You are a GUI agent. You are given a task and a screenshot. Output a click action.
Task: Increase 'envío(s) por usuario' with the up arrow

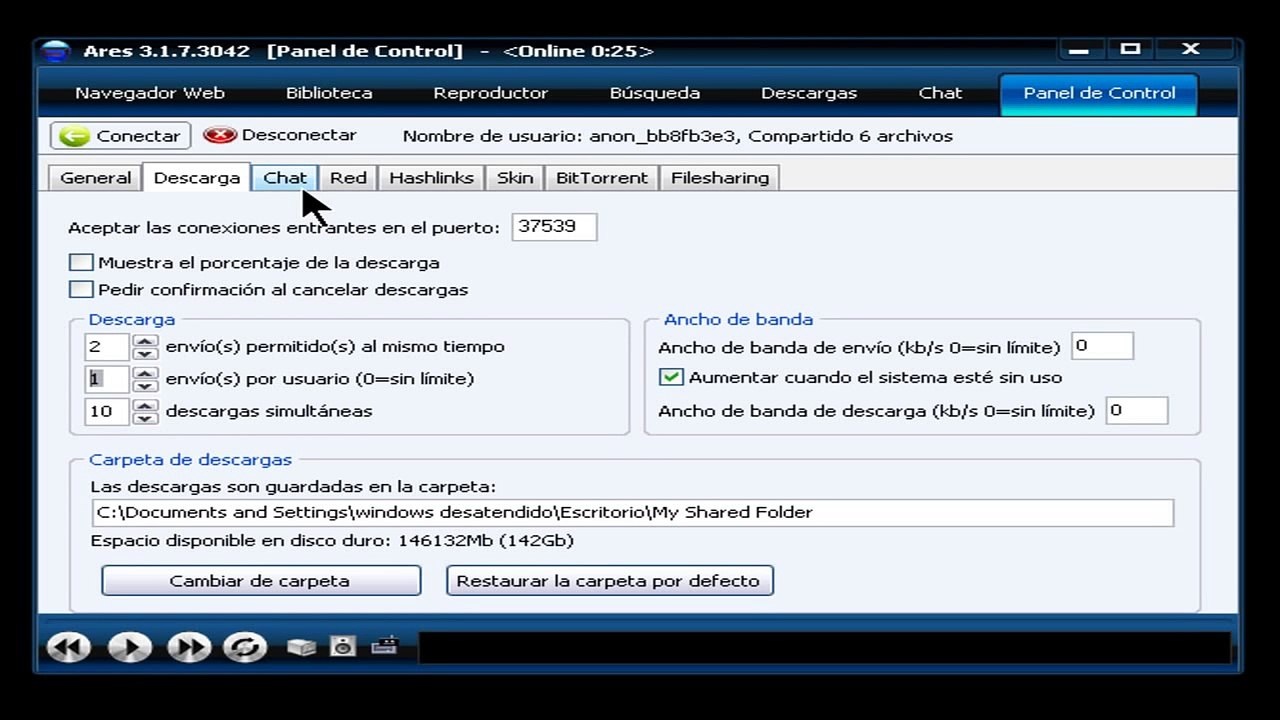[x=146, y=373]
